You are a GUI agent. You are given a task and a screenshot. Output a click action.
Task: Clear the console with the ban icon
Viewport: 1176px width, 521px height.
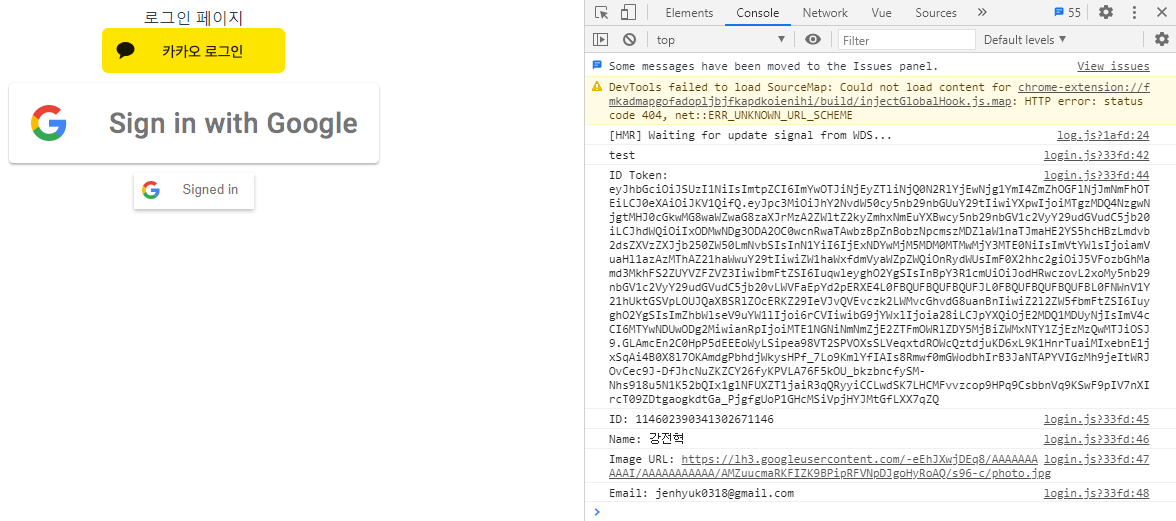pos(629,40)
